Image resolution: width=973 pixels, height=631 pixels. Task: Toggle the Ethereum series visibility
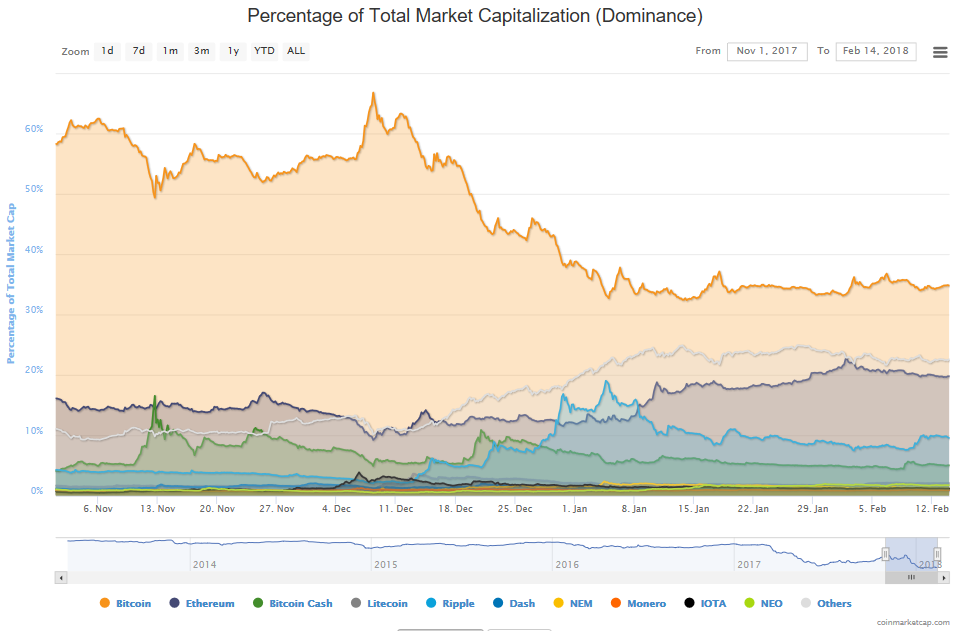[208, 603]
